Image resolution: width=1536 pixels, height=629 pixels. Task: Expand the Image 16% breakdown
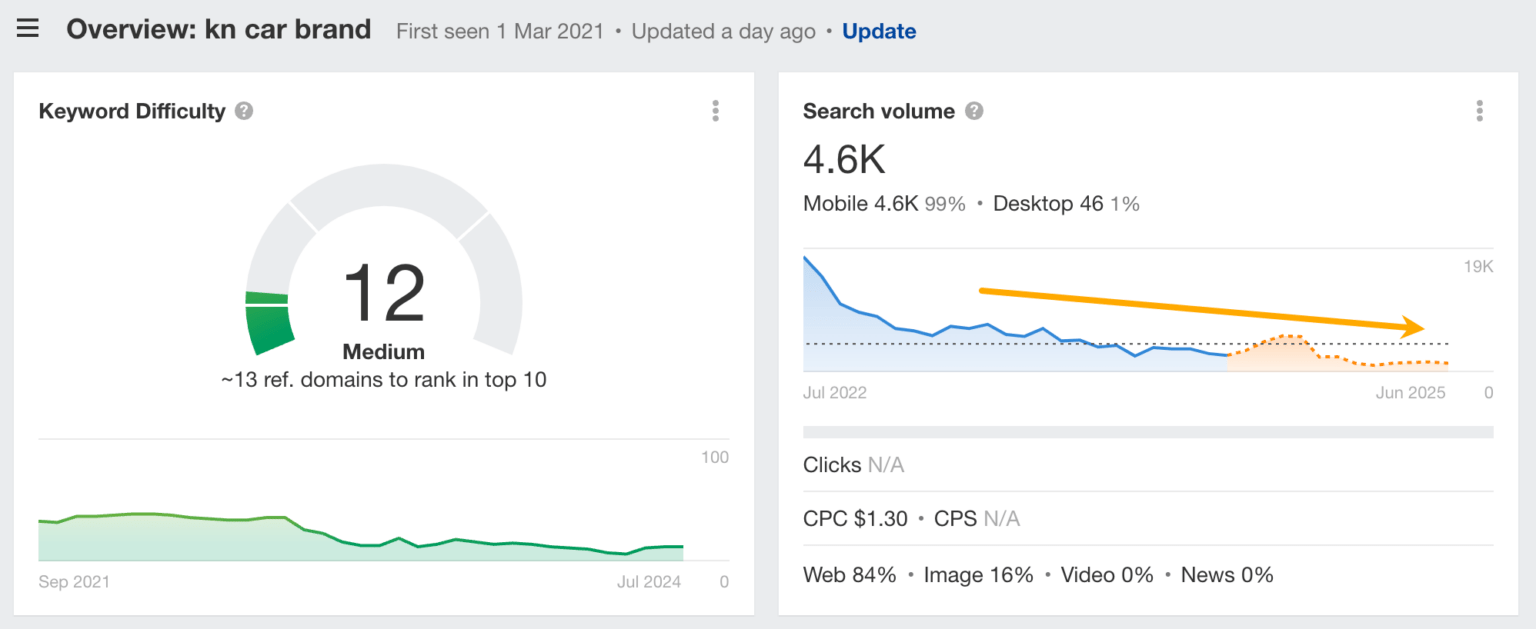(x=979, y=575)
